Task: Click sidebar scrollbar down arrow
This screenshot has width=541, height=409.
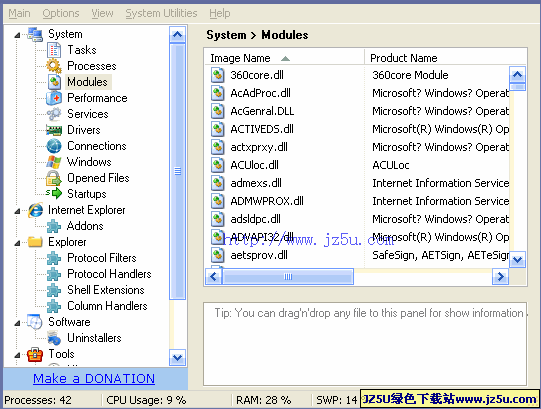Action: tap(177, 358)
